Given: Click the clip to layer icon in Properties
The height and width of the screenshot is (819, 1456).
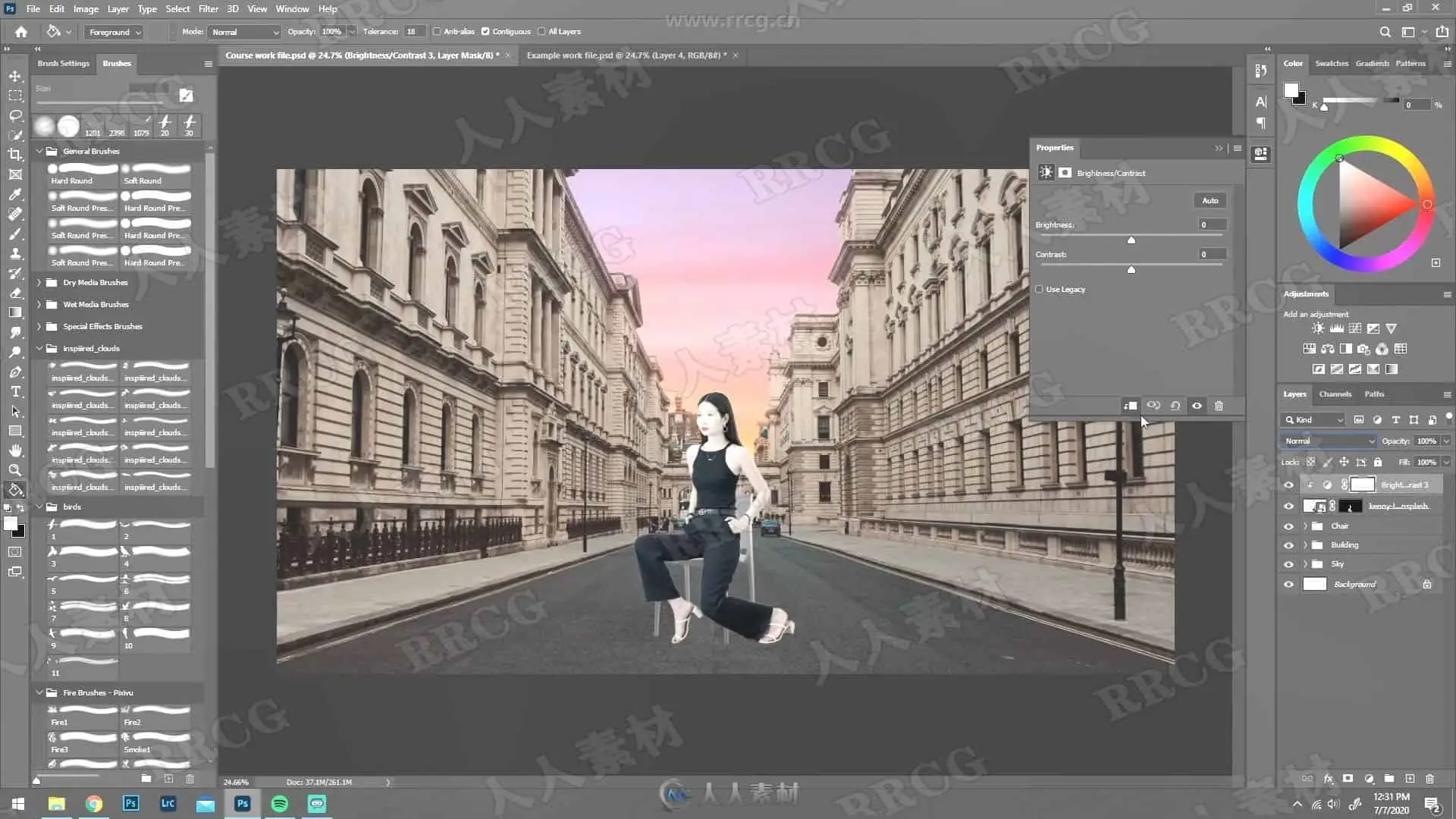Looking at the screenshot, I should click(1130, 406).
